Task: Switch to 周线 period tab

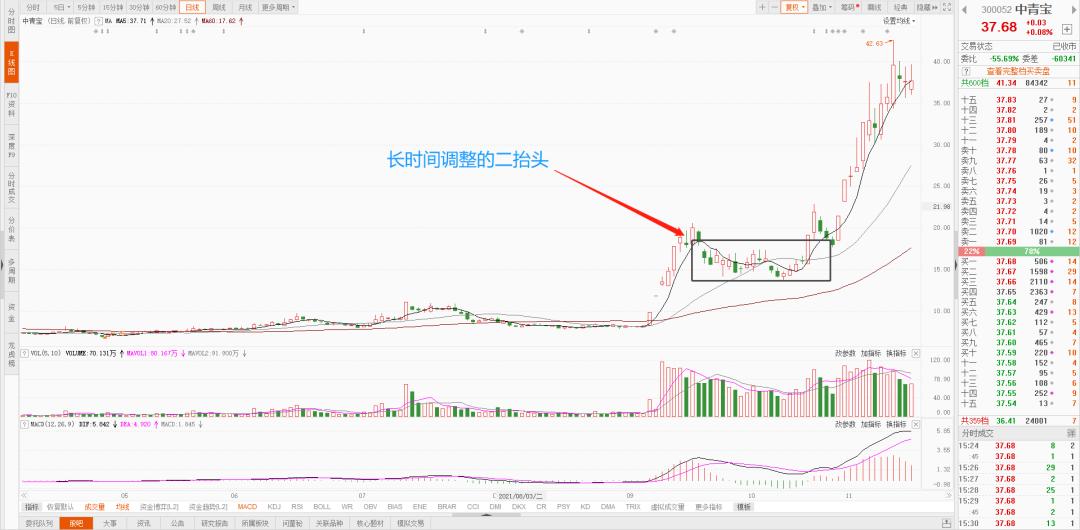Action: tap(218, 7)
